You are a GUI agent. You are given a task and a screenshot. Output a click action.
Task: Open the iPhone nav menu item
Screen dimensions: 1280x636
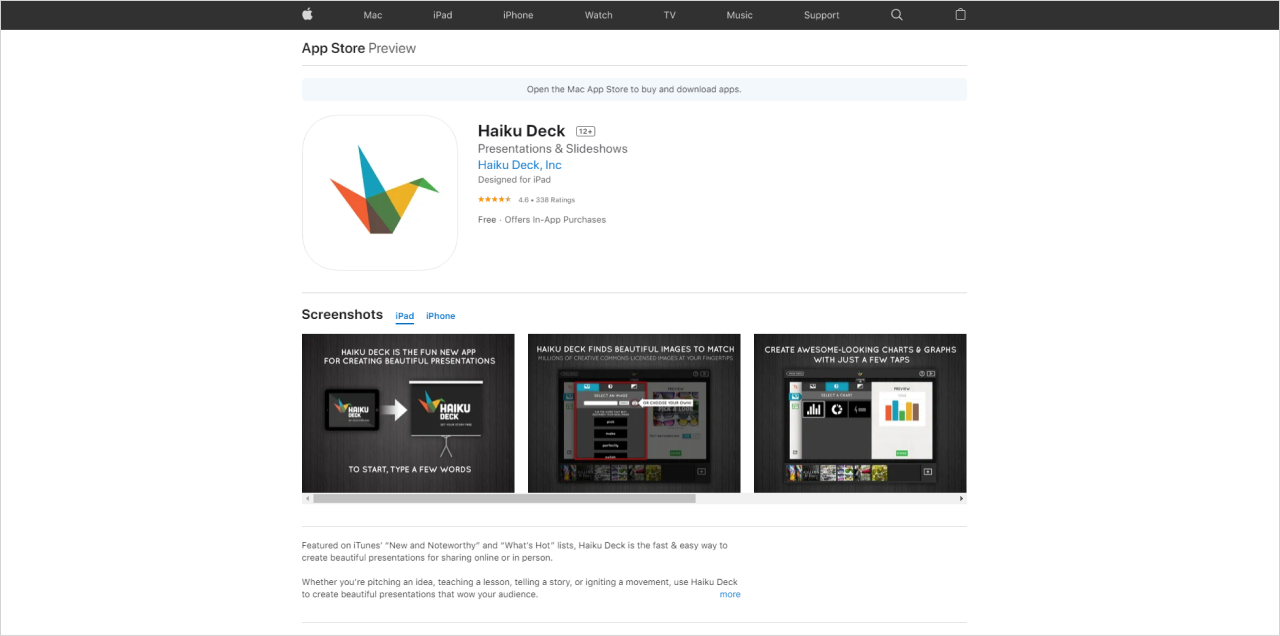pos(518,15)
